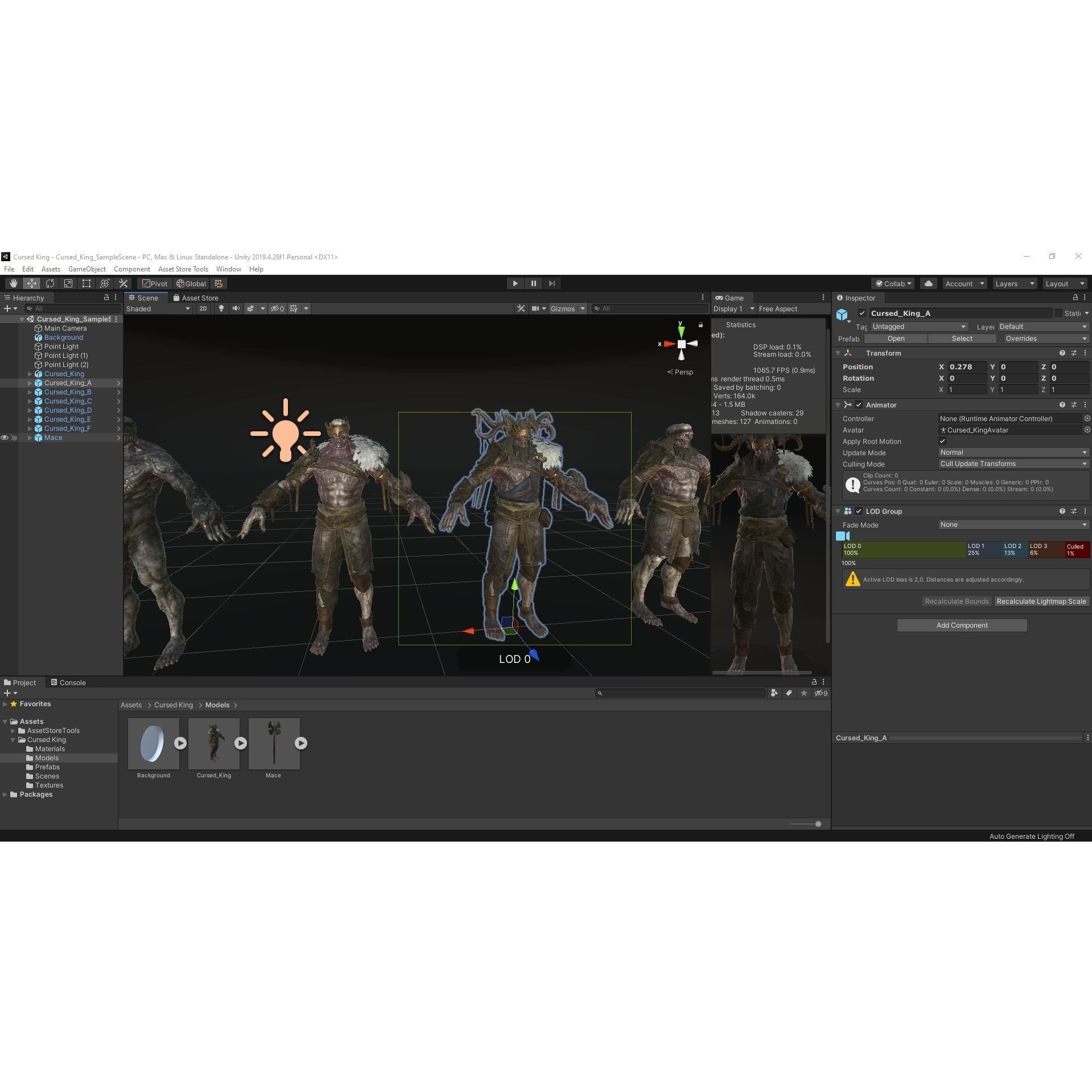Select the Scale tool
The width and height of the screenshot is (1092, 1092).
68,283
